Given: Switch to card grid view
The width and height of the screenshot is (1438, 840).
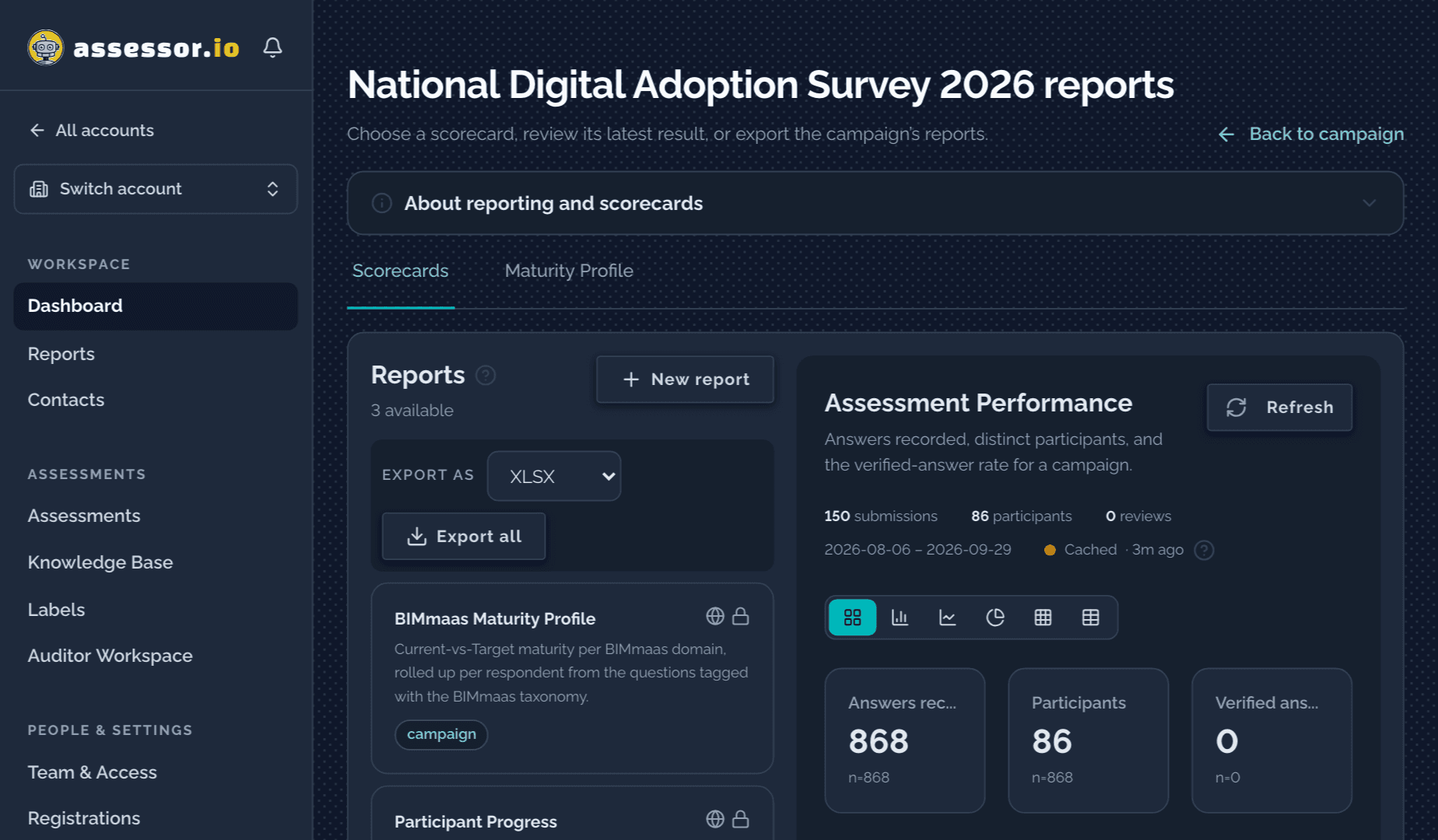Looking at the screenshot, I should (x=853, y=618).
